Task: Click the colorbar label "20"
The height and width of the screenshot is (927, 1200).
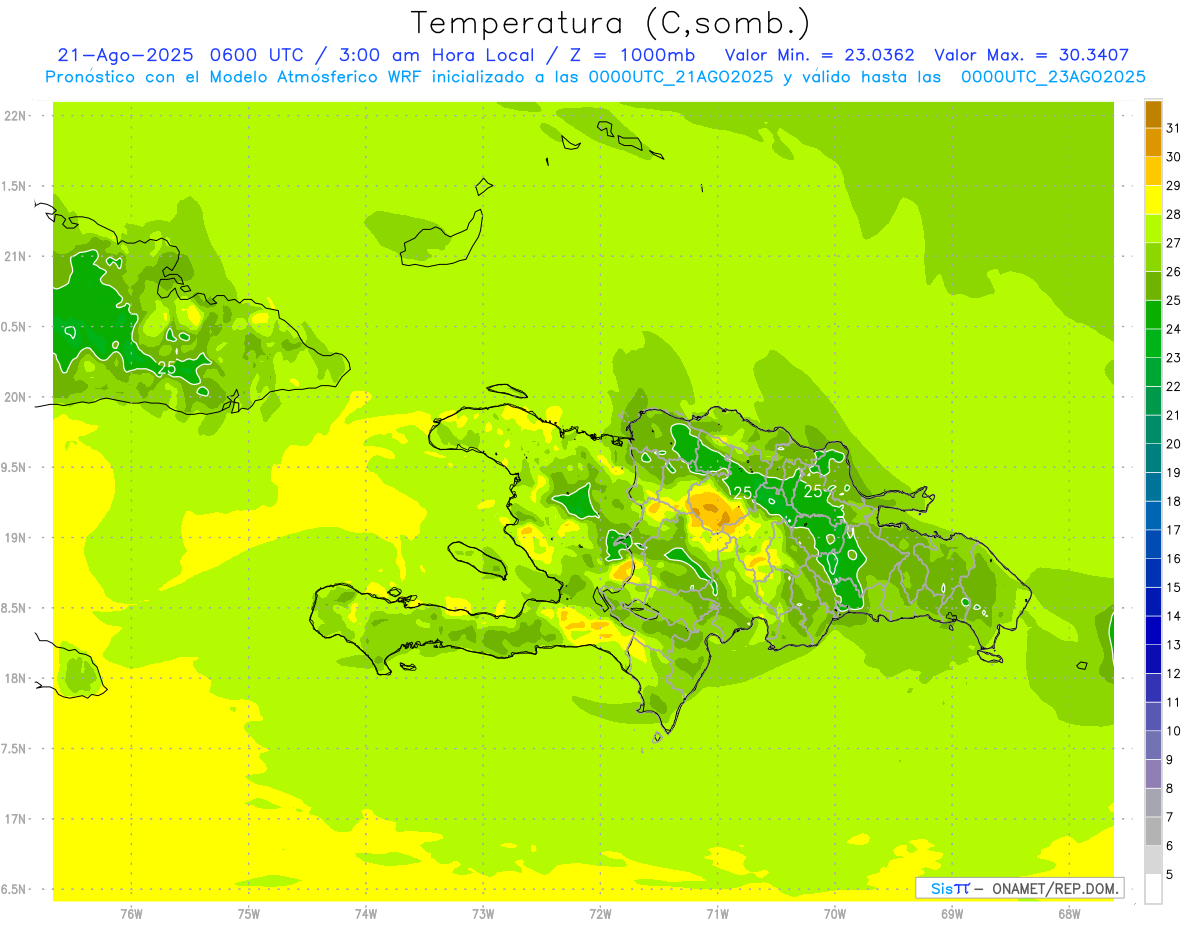Action: point(1173,444)
